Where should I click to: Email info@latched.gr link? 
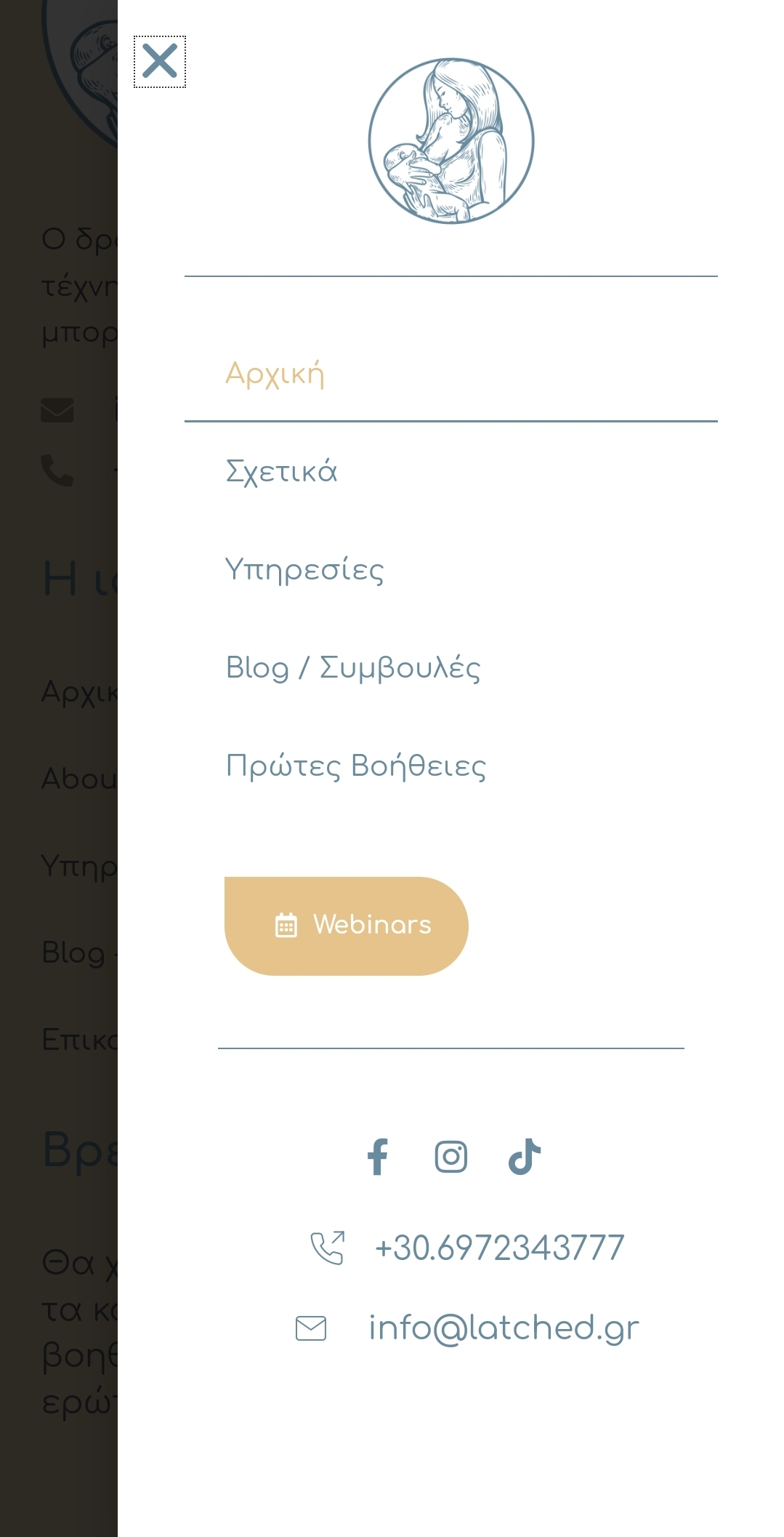[504, 1328]
